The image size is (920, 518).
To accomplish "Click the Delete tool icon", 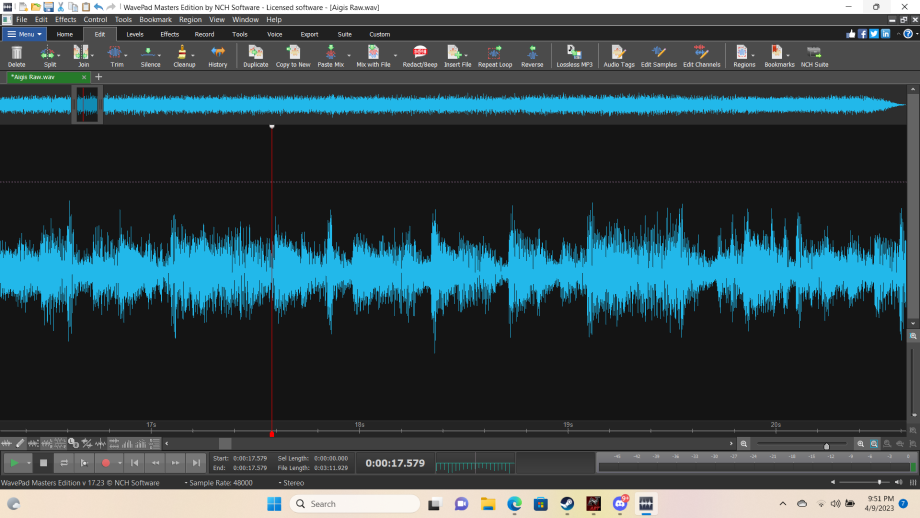I will coord(16,56).
